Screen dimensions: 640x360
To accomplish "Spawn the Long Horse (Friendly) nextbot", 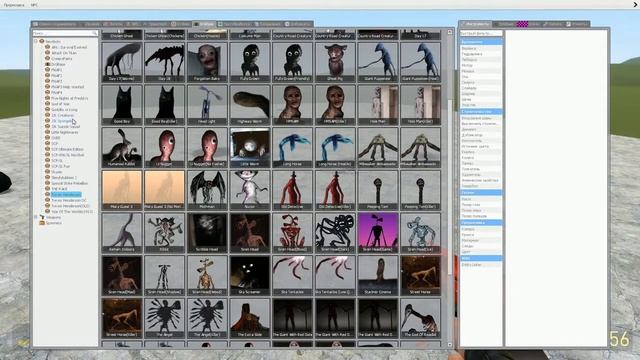I will pyautogui.click(x=335, y=147).
